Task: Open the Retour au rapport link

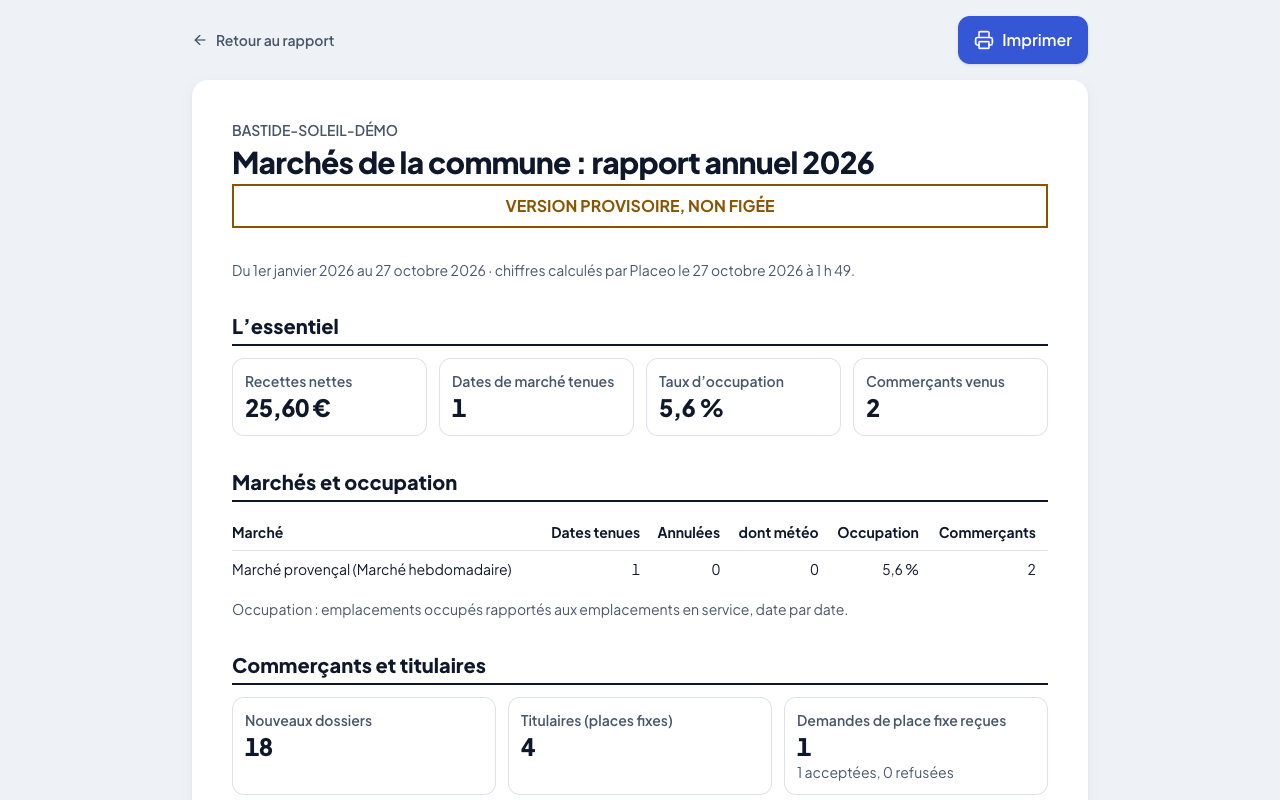Action: (x=263, y=40)
